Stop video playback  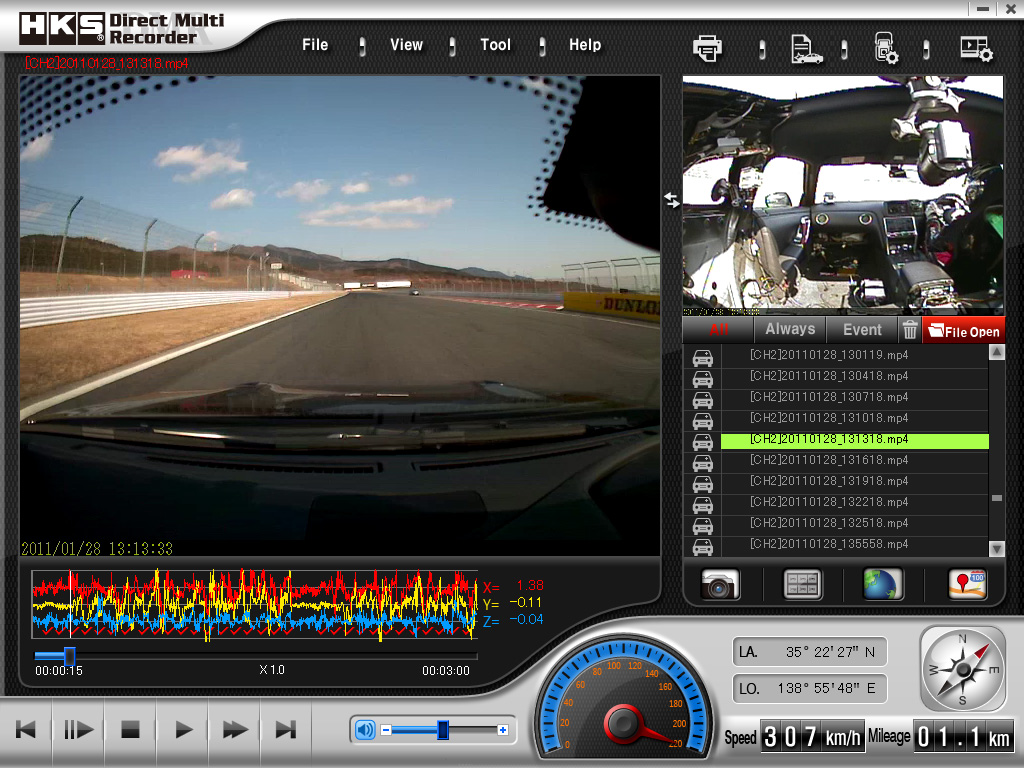point(131,729)
